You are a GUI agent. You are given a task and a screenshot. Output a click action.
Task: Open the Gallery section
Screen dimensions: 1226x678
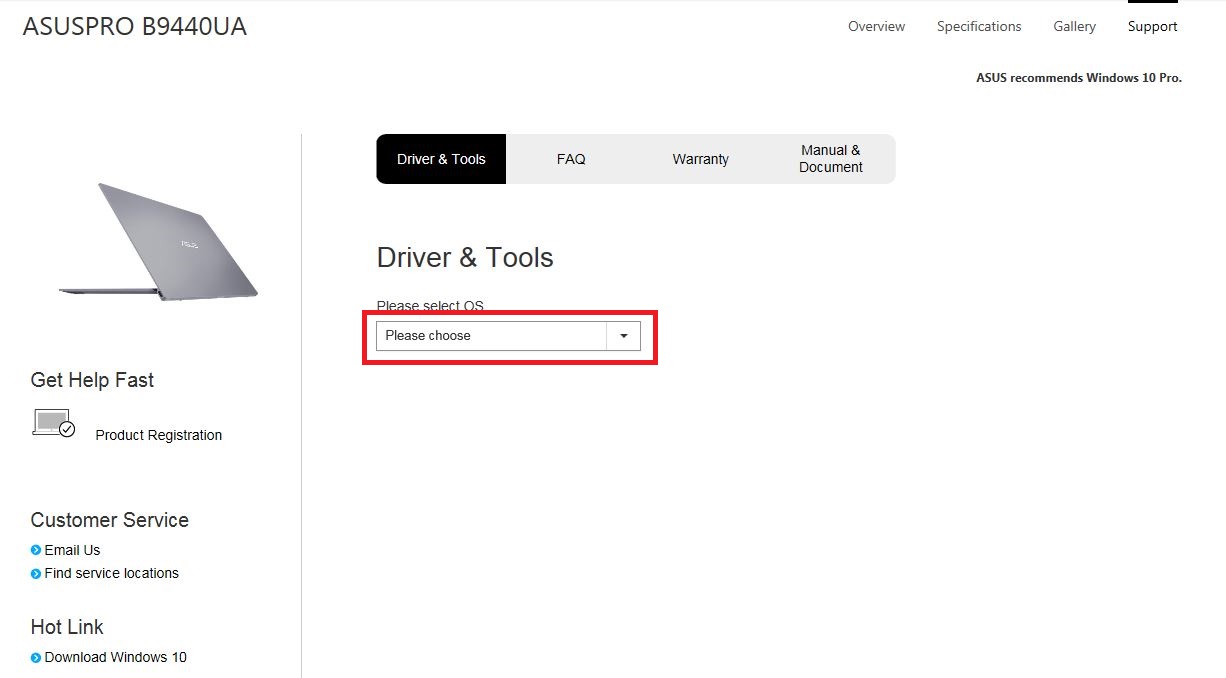tap(1074, 26)
